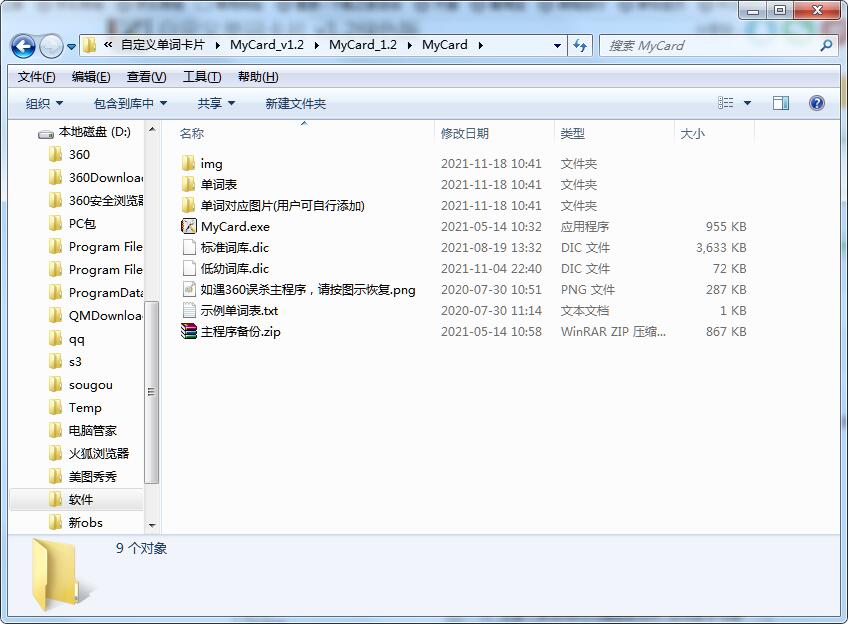Select the s3 folder in the sidebar
The height and width of the screenshot is (624, 848).
click(x=65, y=362)
